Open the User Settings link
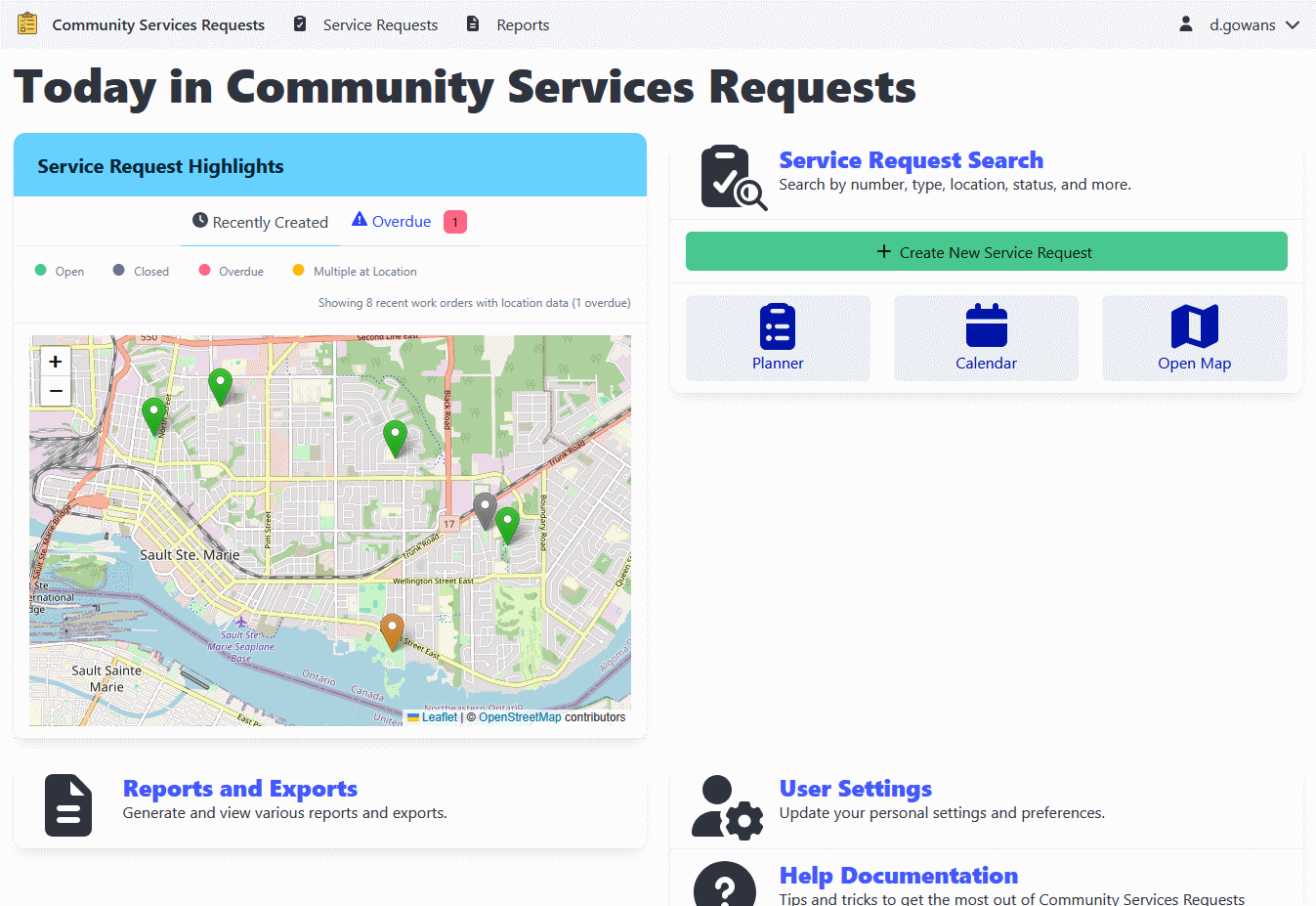The height and width of the screenshot is (906, 1316). pos(855,788)
